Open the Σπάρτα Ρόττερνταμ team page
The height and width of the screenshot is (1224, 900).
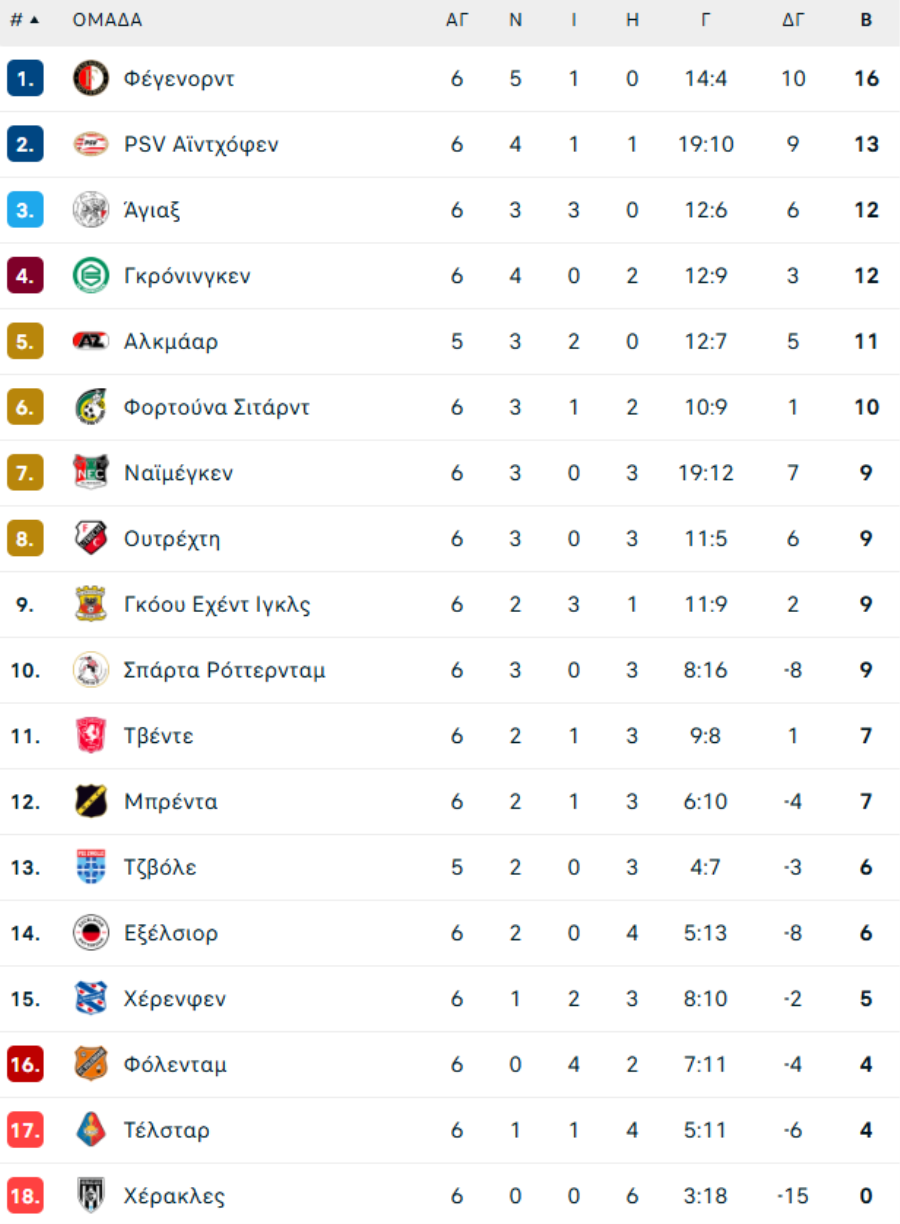[x=224, y=670]
